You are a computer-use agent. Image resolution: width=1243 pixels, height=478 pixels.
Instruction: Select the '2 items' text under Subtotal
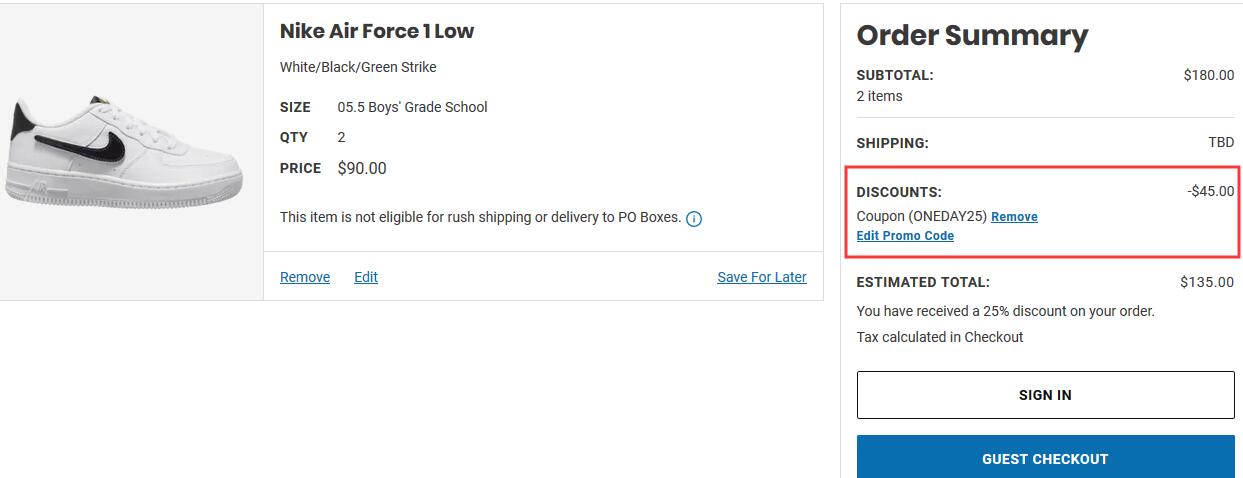880,96
